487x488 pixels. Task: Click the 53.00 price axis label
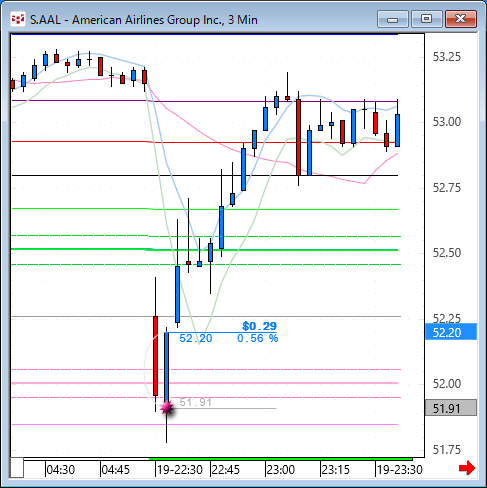coord(447,122)
